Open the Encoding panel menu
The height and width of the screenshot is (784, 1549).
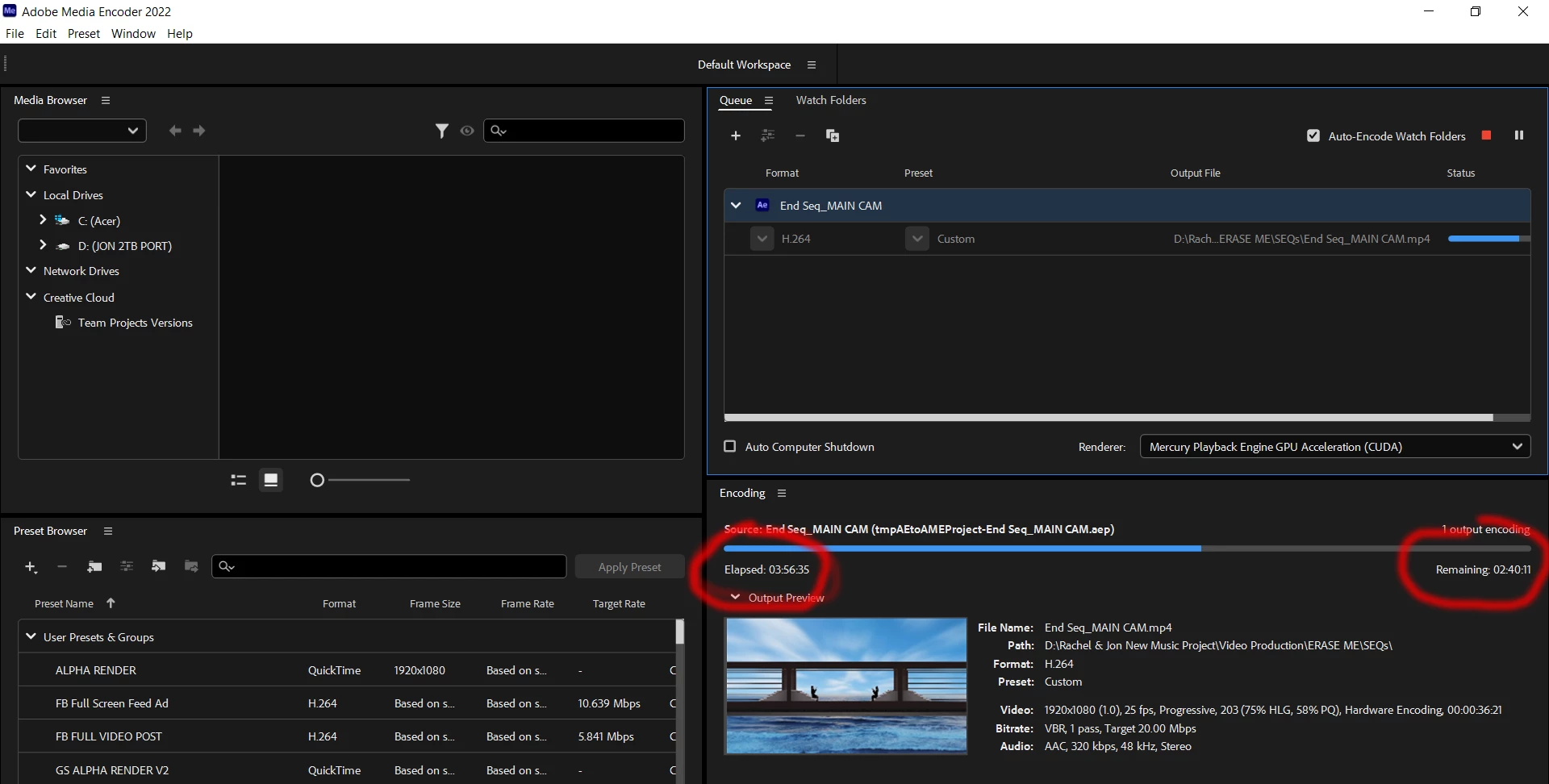pos(782,493)
